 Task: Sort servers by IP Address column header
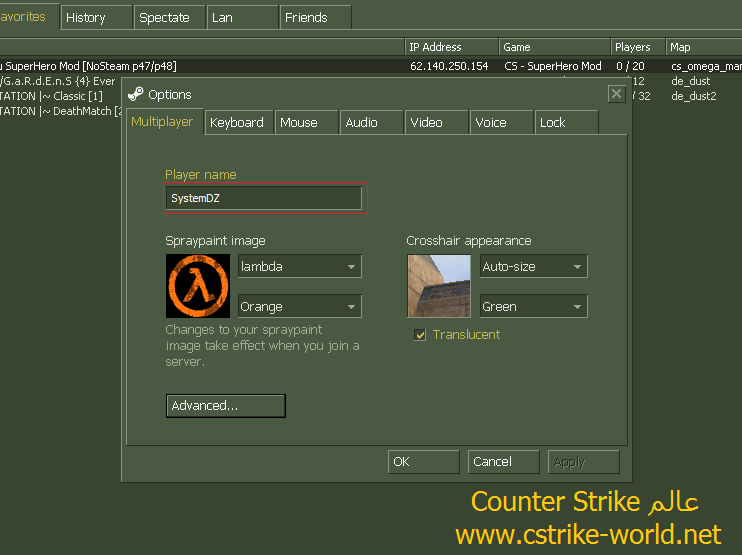[451, 47]
